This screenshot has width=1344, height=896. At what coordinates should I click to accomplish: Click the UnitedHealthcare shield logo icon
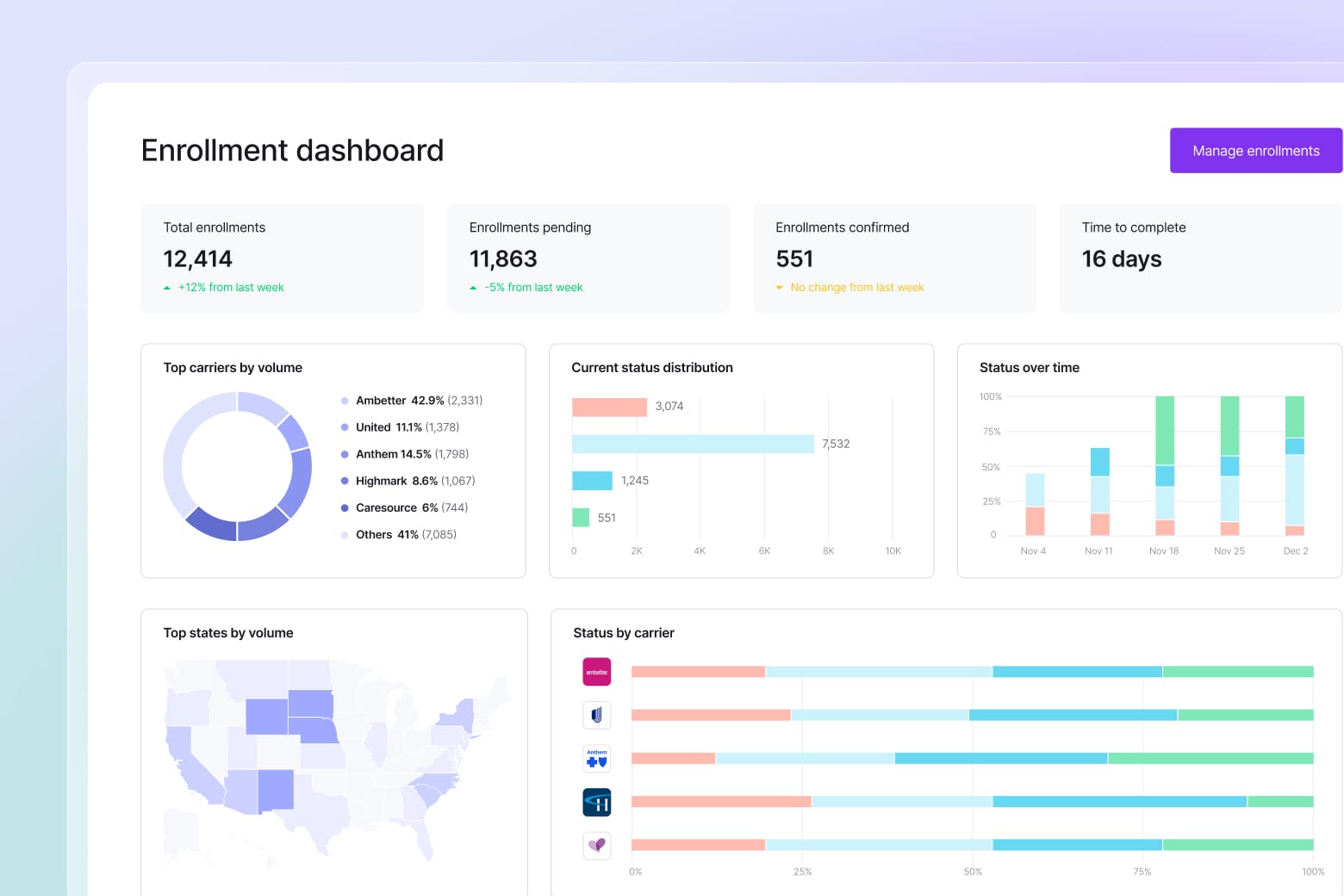(597, 715)
